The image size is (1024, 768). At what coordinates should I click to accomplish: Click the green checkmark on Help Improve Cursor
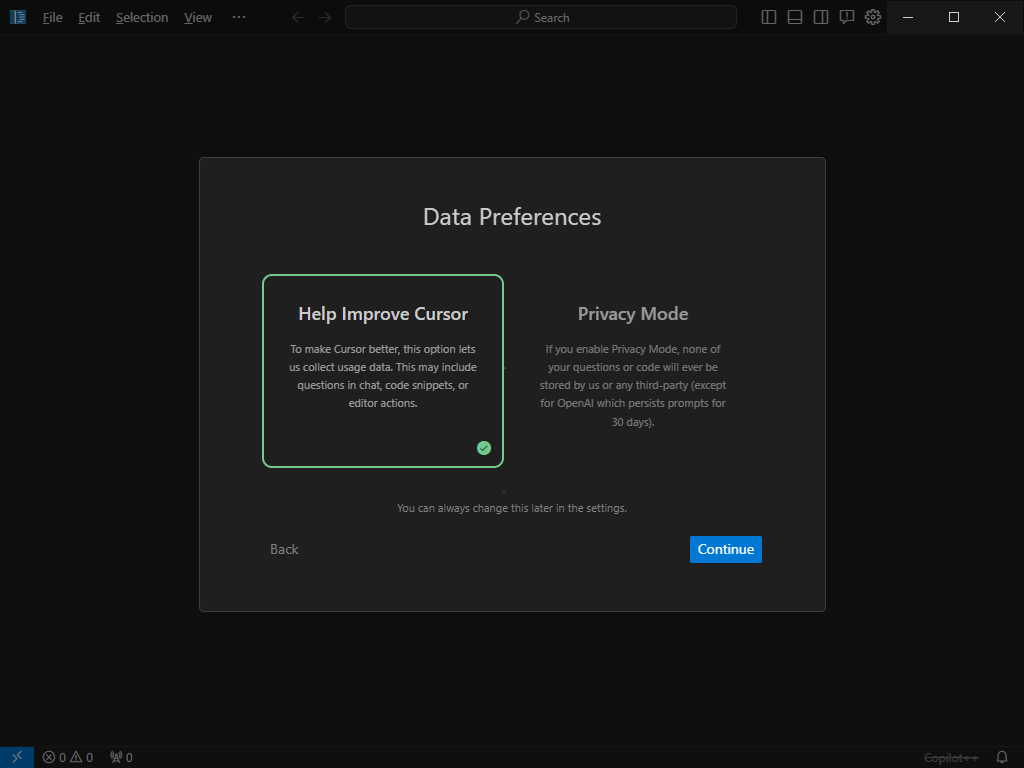click(x=484, y=448)
